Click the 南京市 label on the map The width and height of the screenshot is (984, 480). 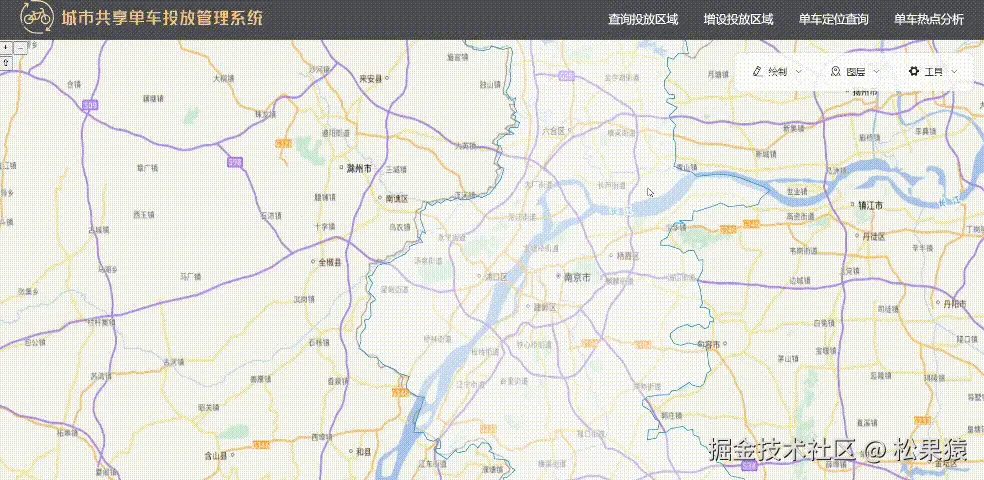tap(577, 276)
